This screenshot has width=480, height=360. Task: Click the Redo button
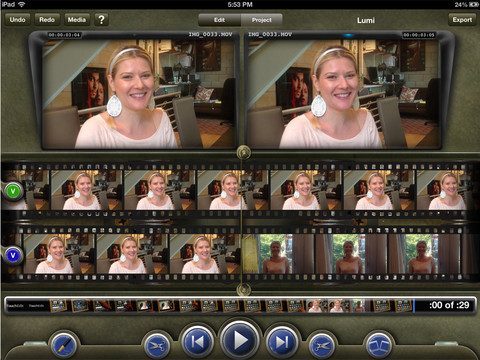tap(47, 20)
